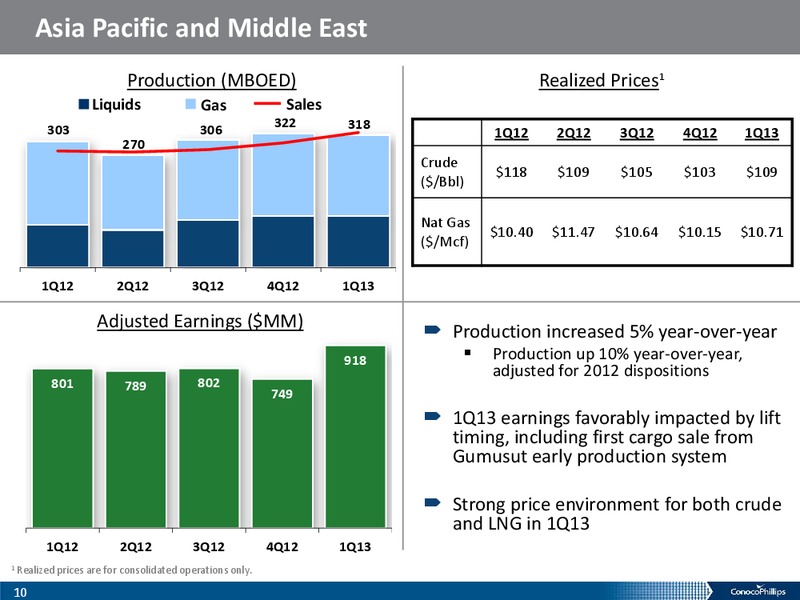Click the 1Q12 gas segment in production chart
The width and height of the screenshot is (800, 600).
click(58, 184)
